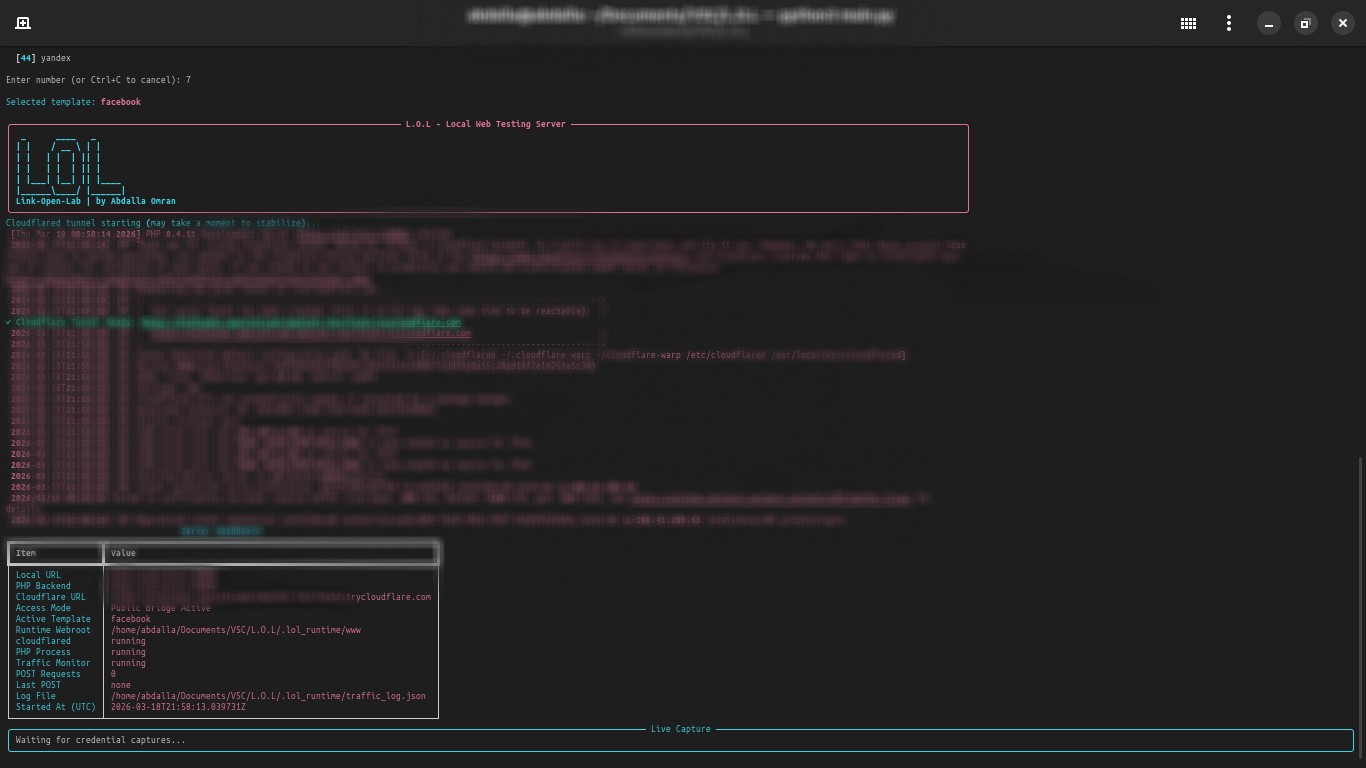Image resolution: width=1366 pixels, height=768 pixels.
Task: Open the terminal three-dot menu
Action: pos(1228,23)
